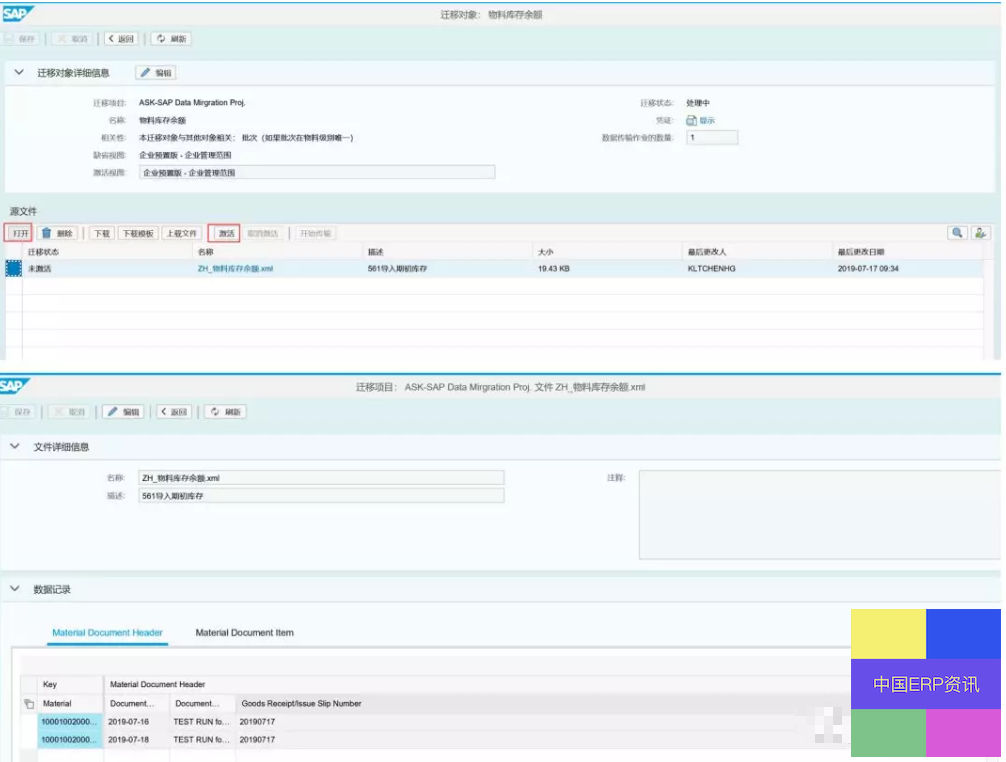Click 编辑 next to 迁移对象详细信息
This screenshot has height=762, width=1006.
[x=156, y=72]
